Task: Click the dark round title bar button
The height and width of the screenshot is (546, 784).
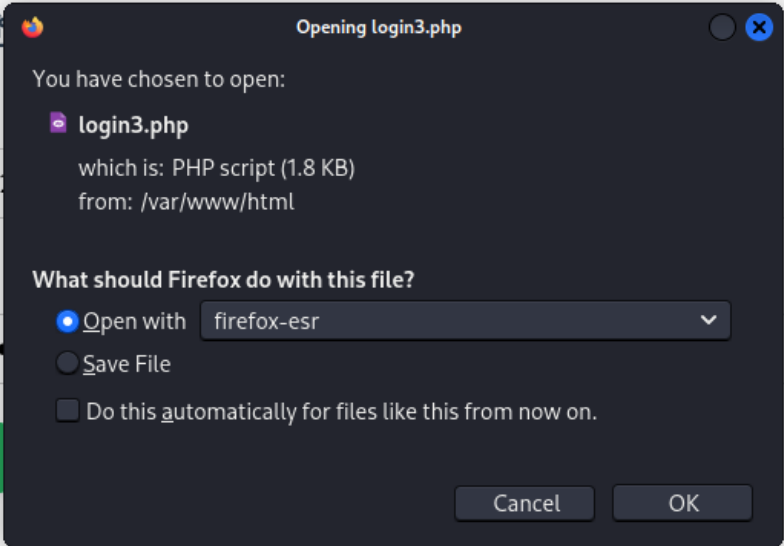Action: (x=722, y=27)
